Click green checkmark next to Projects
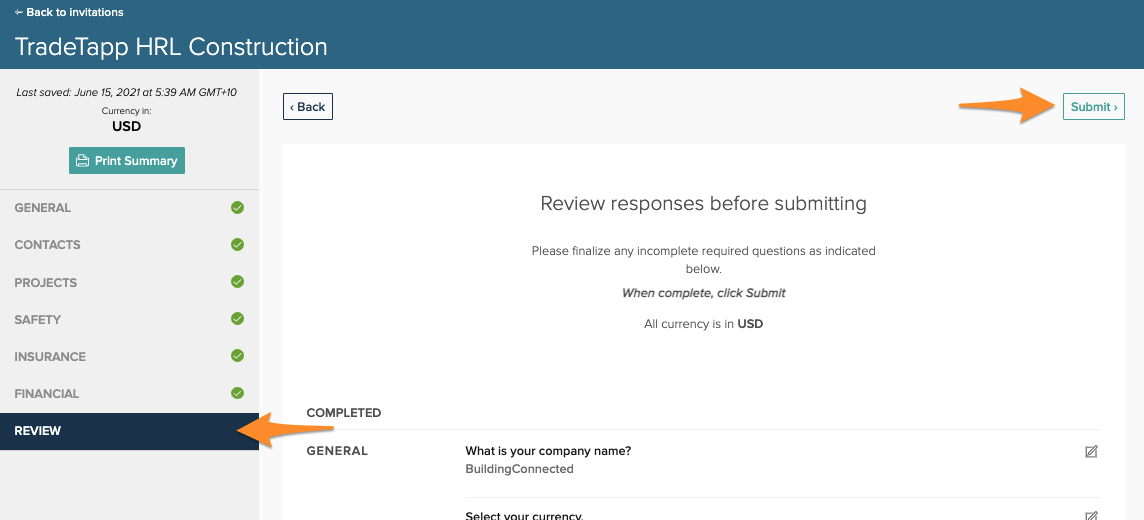The height and width of the screenshot is (520, 1144). pyautogui.click(x=237, y=282)
